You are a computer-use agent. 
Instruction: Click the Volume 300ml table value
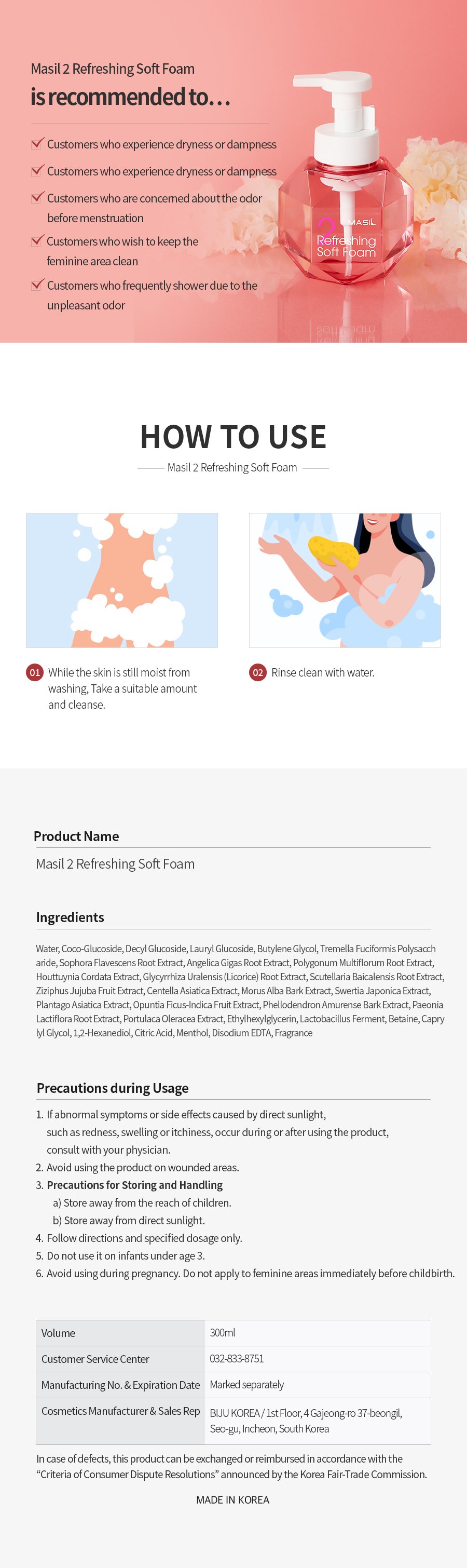click(223, 1332)
